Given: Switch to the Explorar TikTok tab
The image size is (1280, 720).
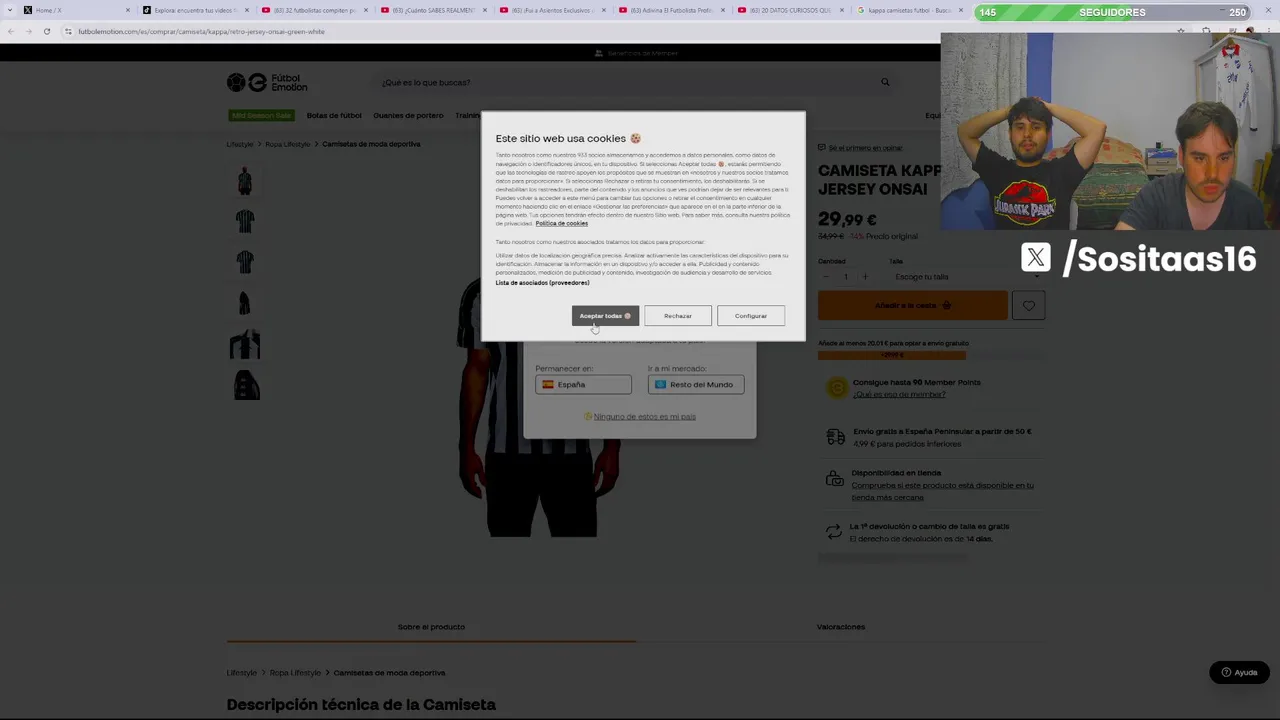Looking at the screenshot, I should (x=195, y=10).
